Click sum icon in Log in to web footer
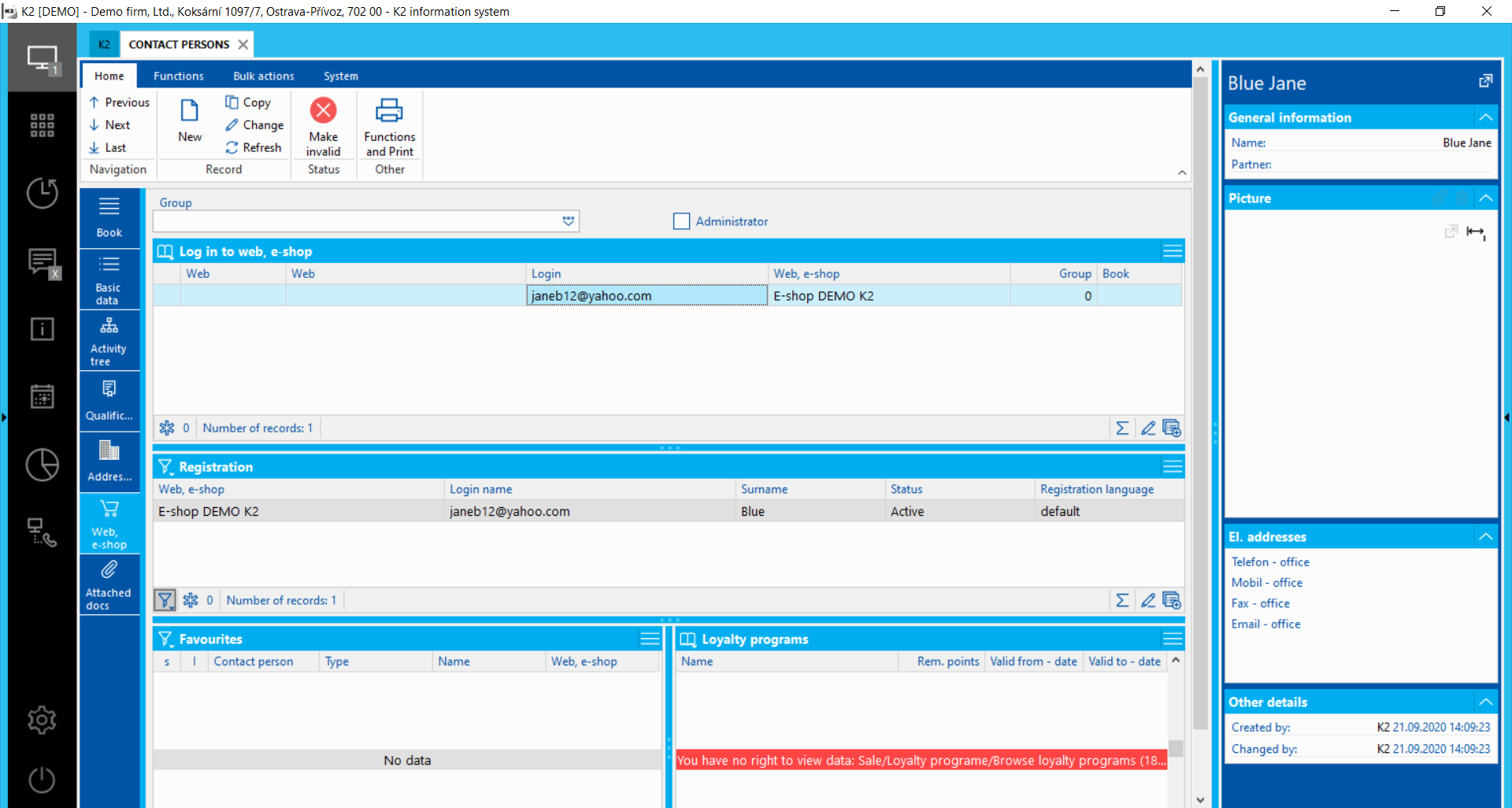Screen dimensions: 1512x808 coord(1122,428)
